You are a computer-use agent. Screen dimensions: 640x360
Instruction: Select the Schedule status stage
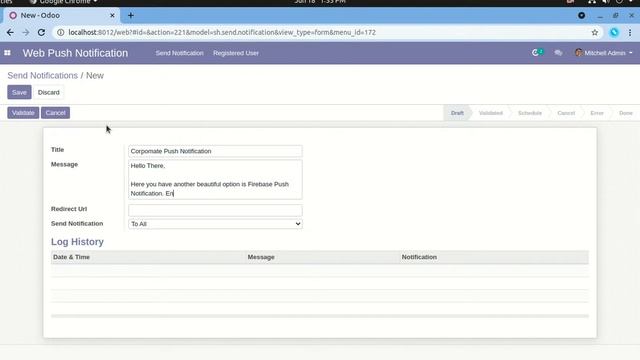[x=530, y=113]
